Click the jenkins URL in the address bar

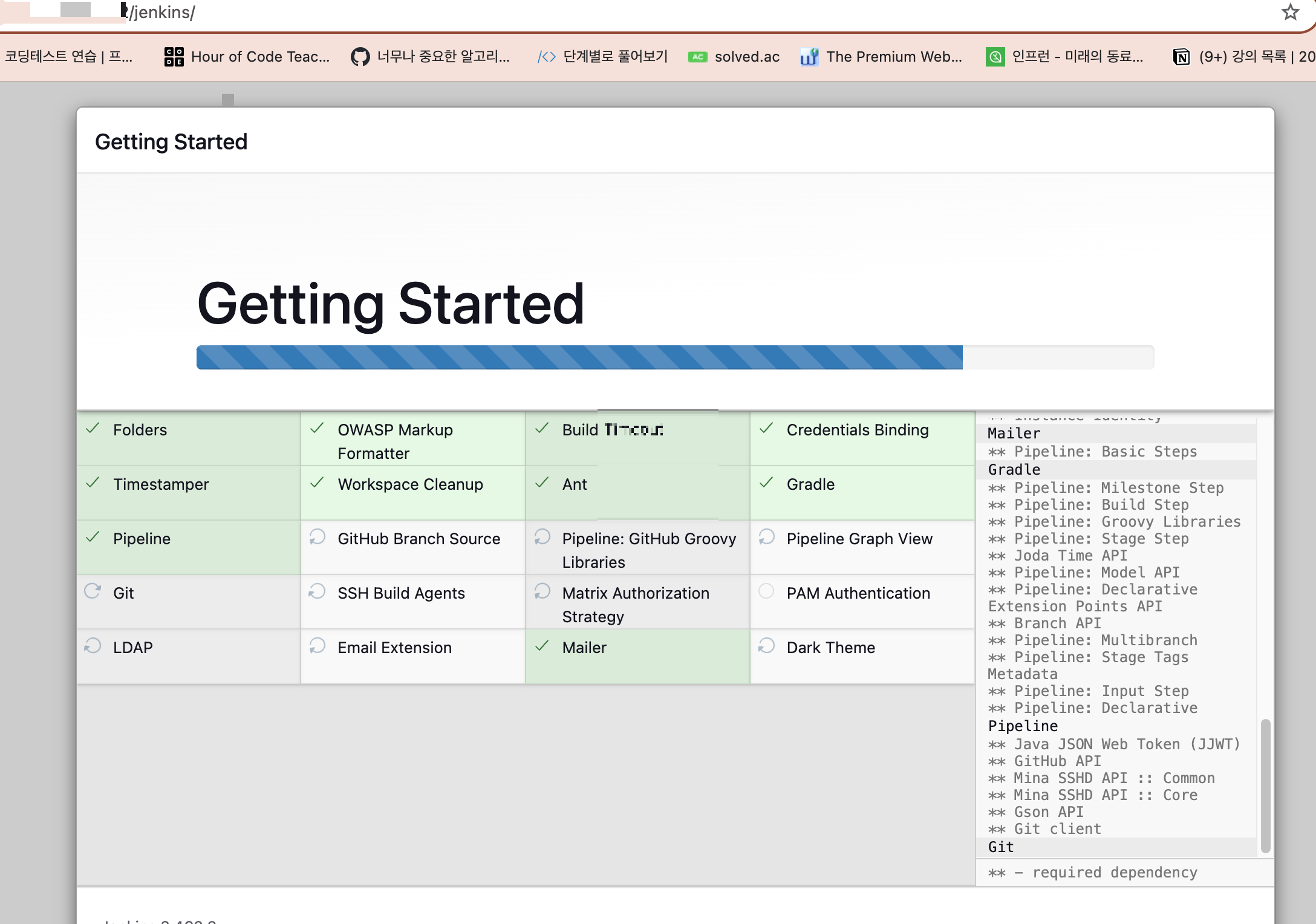161,12
